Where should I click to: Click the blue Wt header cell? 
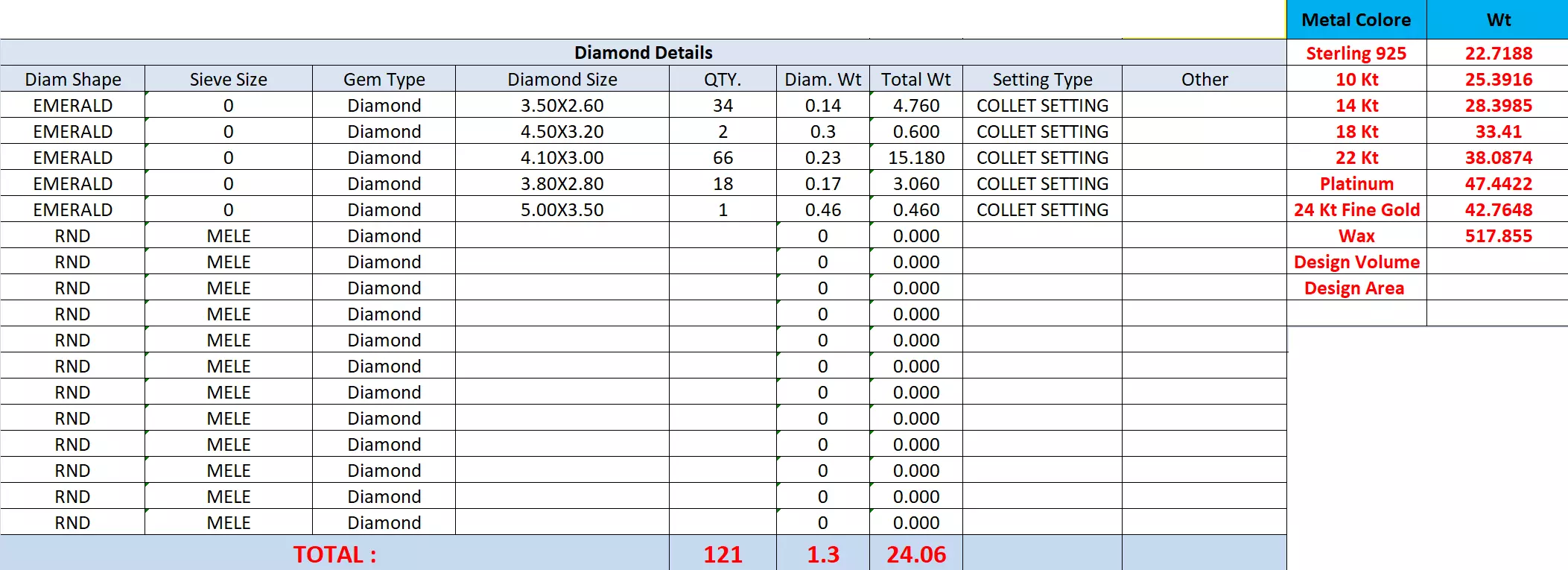(1498, 20)
